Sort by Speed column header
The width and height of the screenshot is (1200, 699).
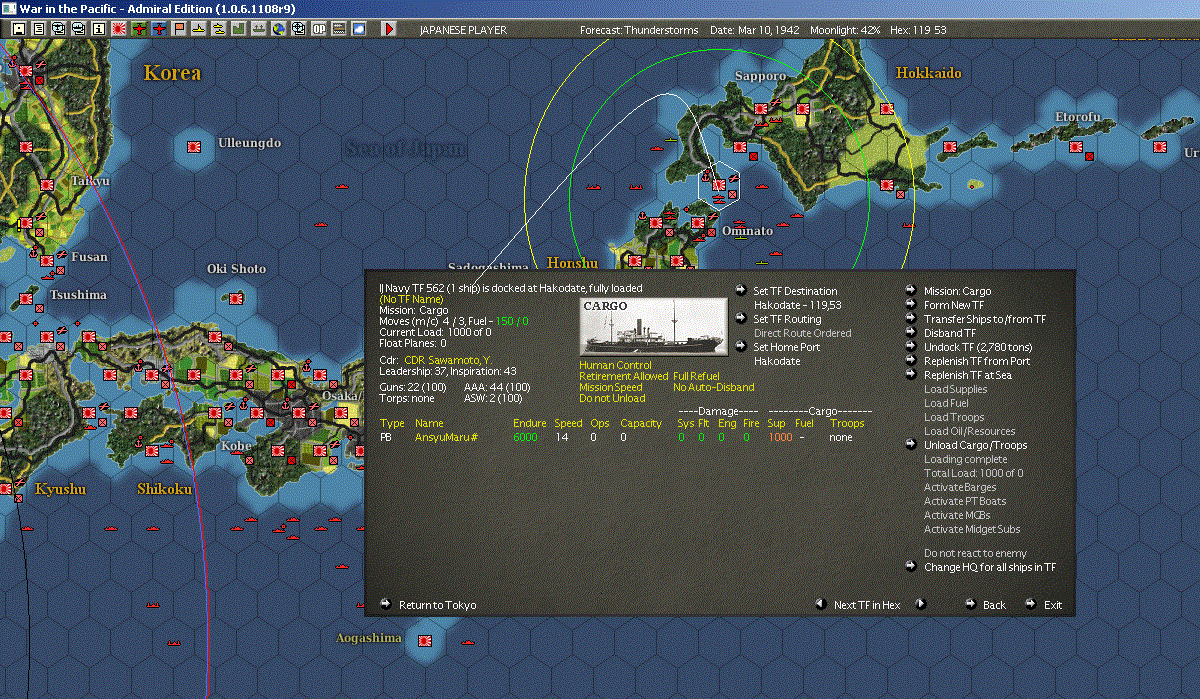pos(568,423)
